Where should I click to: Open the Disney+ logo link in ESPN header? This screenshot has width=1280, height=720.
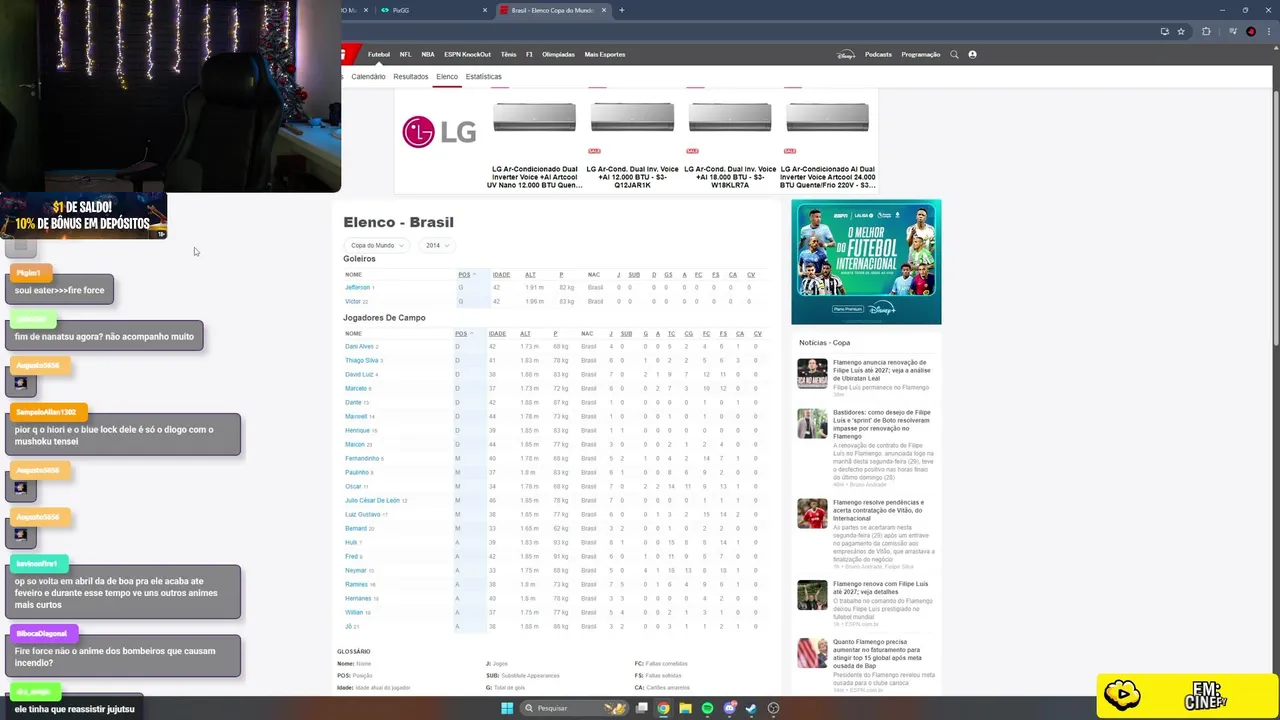pos(846,54)
